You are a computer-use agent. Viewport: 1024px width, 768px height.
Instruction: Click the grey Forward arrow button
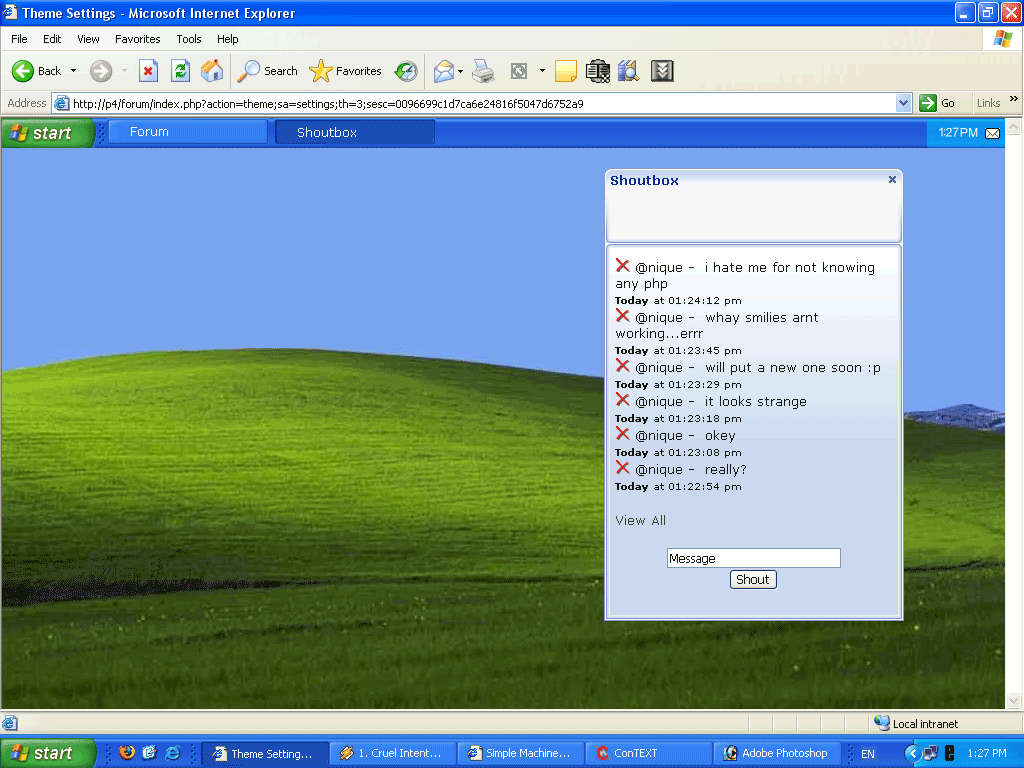tap(101, 71)
